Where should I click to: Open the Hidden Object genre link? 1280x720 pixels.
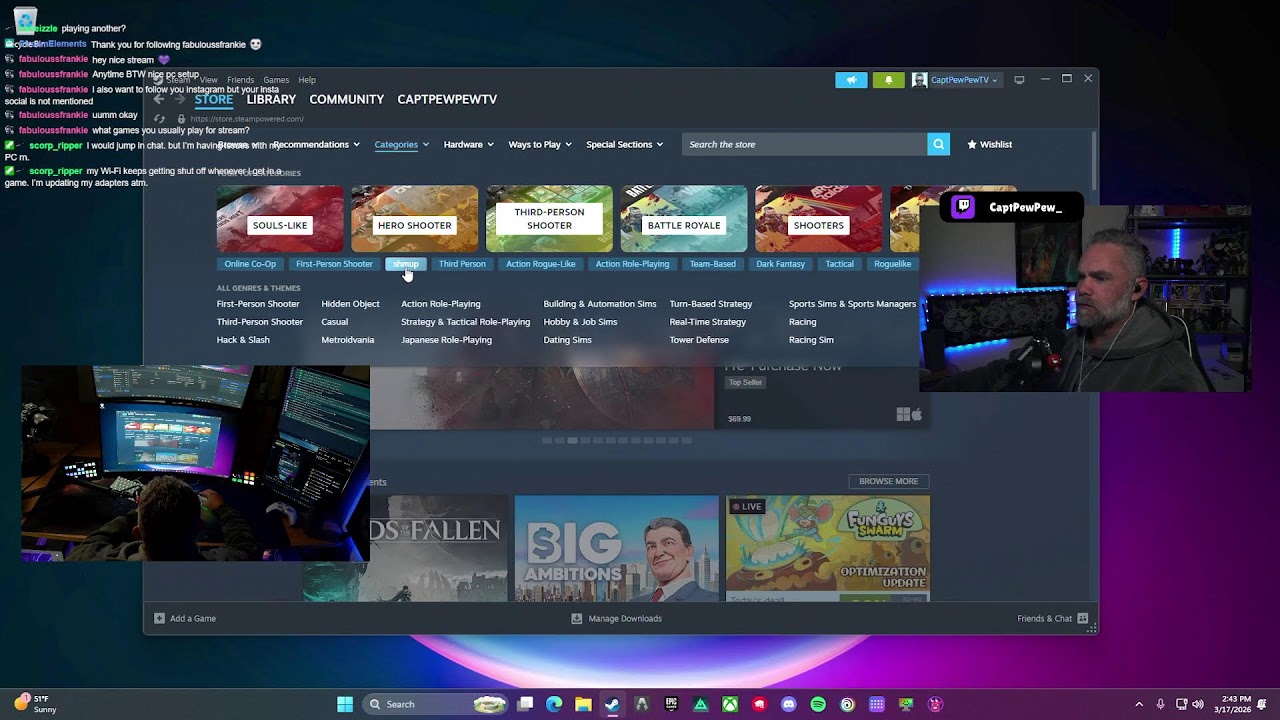point(350,304)
